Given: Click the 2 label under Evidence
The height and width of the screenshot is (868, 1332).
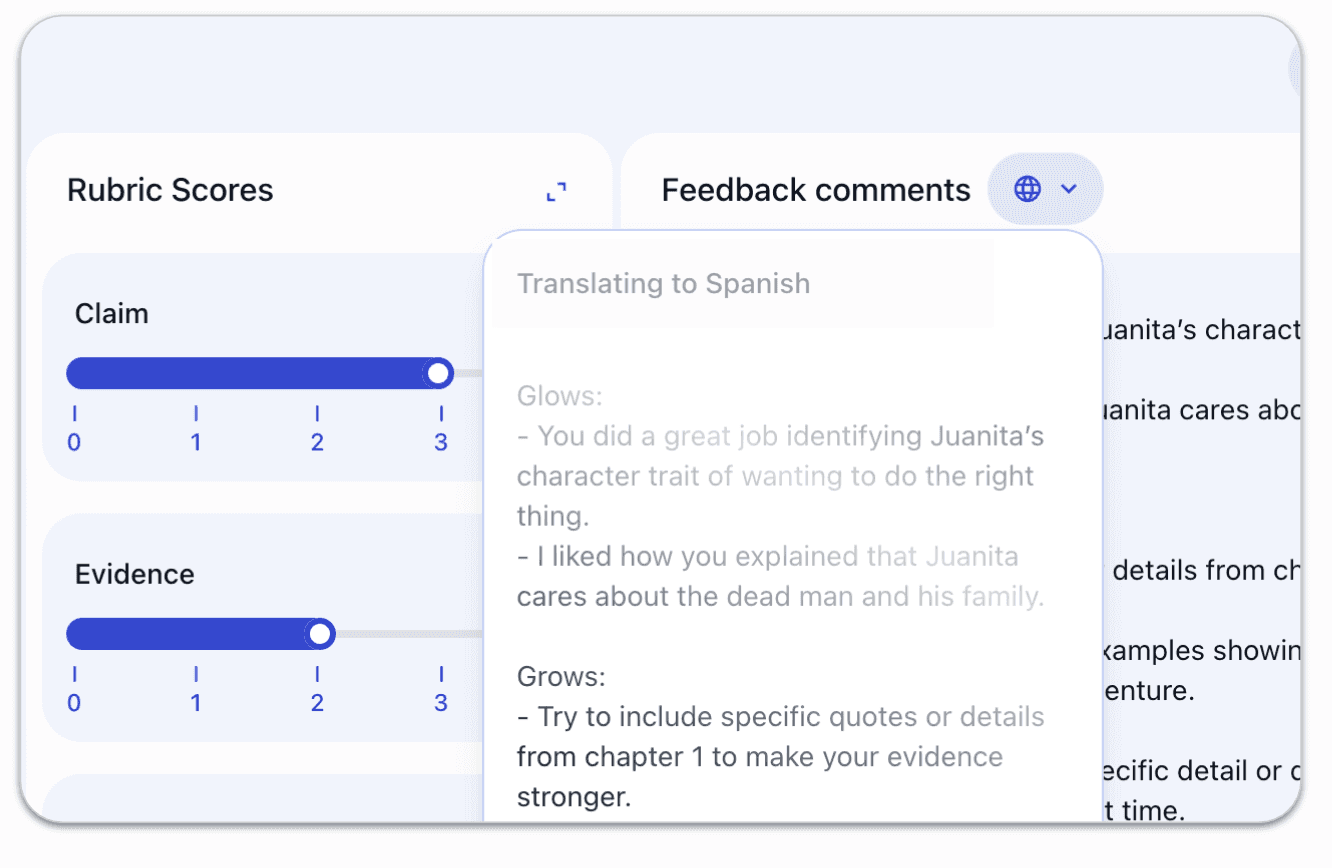Looking at the screenshot, I should [317, 703].
